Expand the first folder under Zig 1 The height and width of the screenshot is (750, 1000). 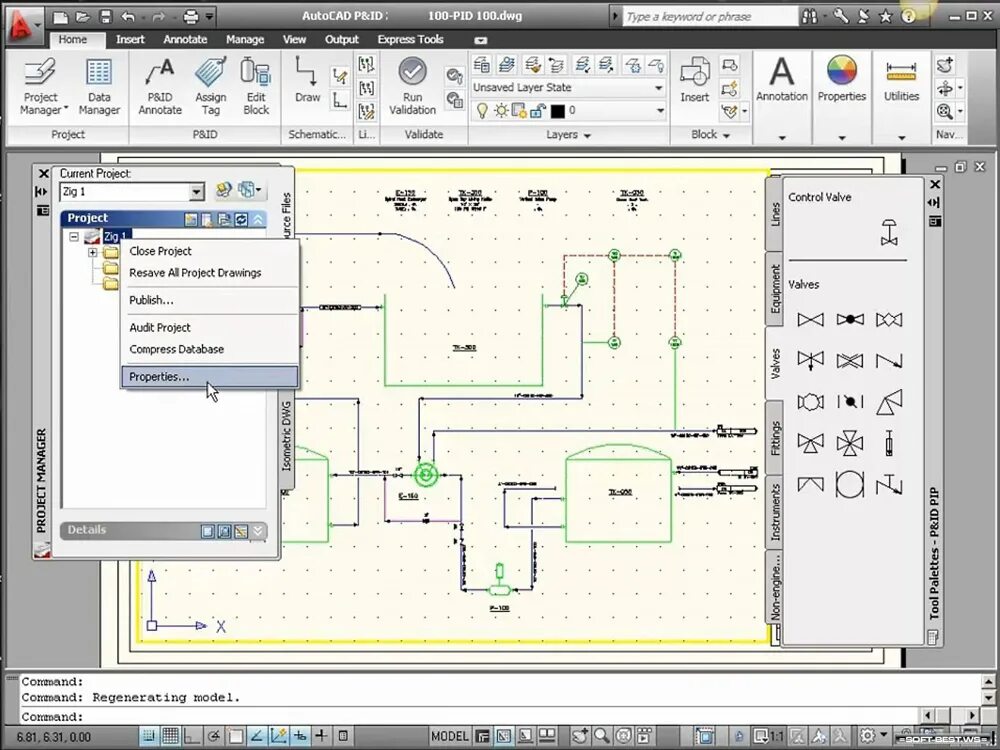[x=92, y=253]
